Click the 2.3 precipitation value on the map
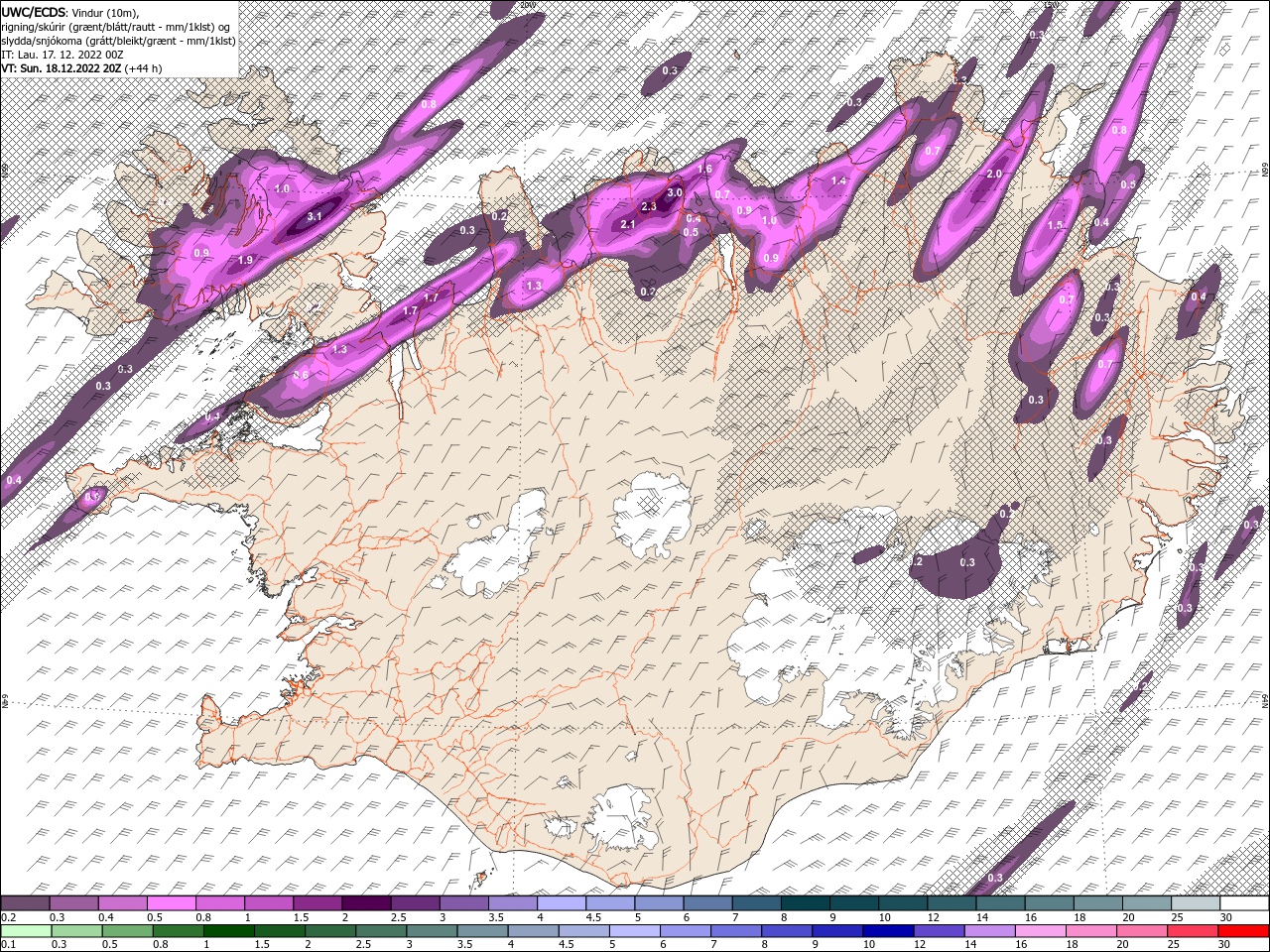 650,206
